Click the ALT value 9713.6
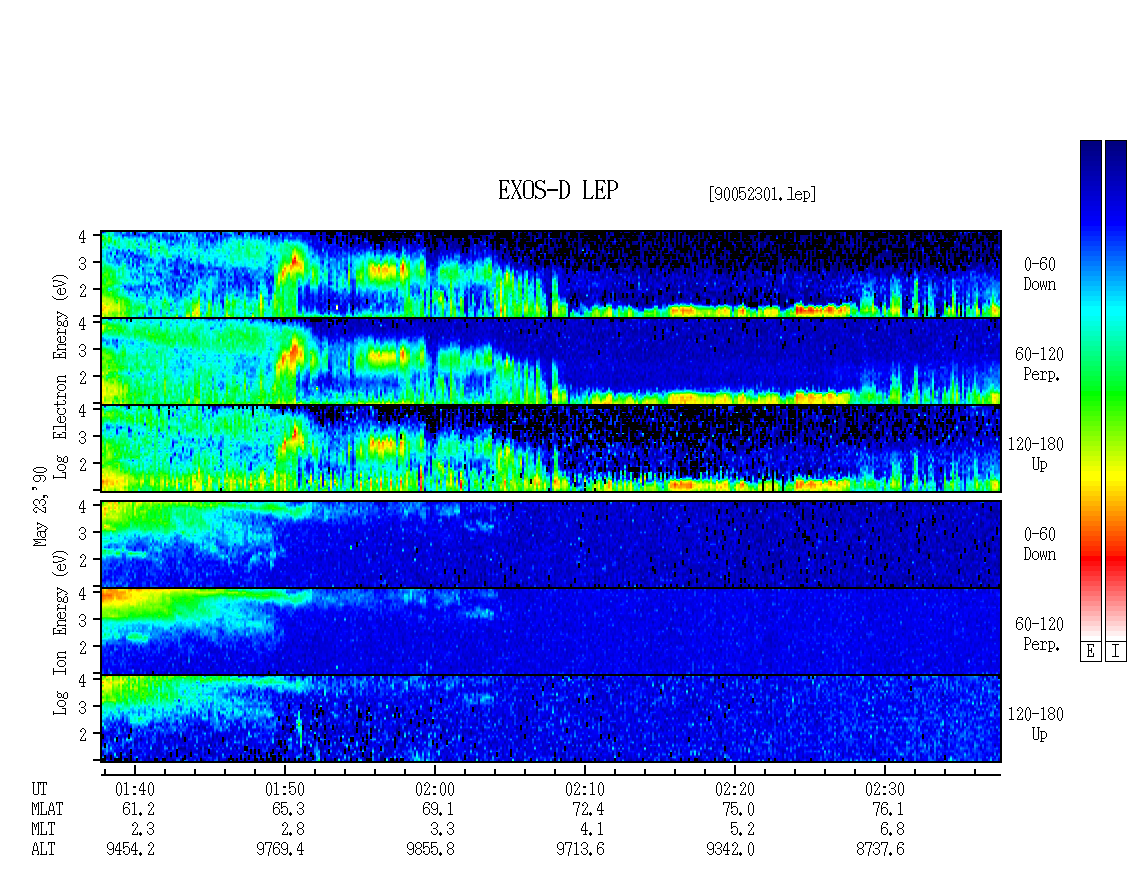1130x875 pixels. pyautogui.click(x=580, y=850)
